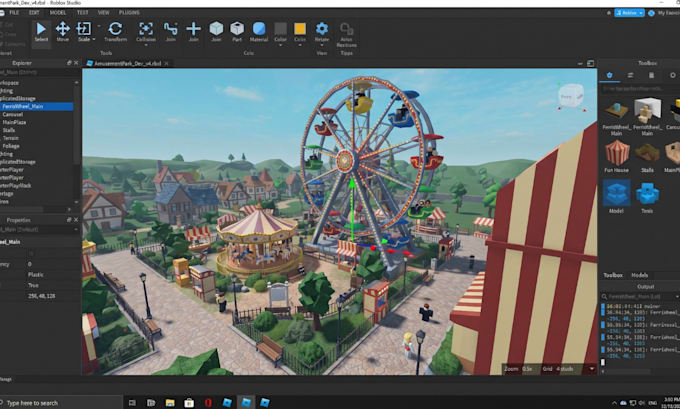
Task: Switch to the Models bottom tab
Action: point(639,275)
